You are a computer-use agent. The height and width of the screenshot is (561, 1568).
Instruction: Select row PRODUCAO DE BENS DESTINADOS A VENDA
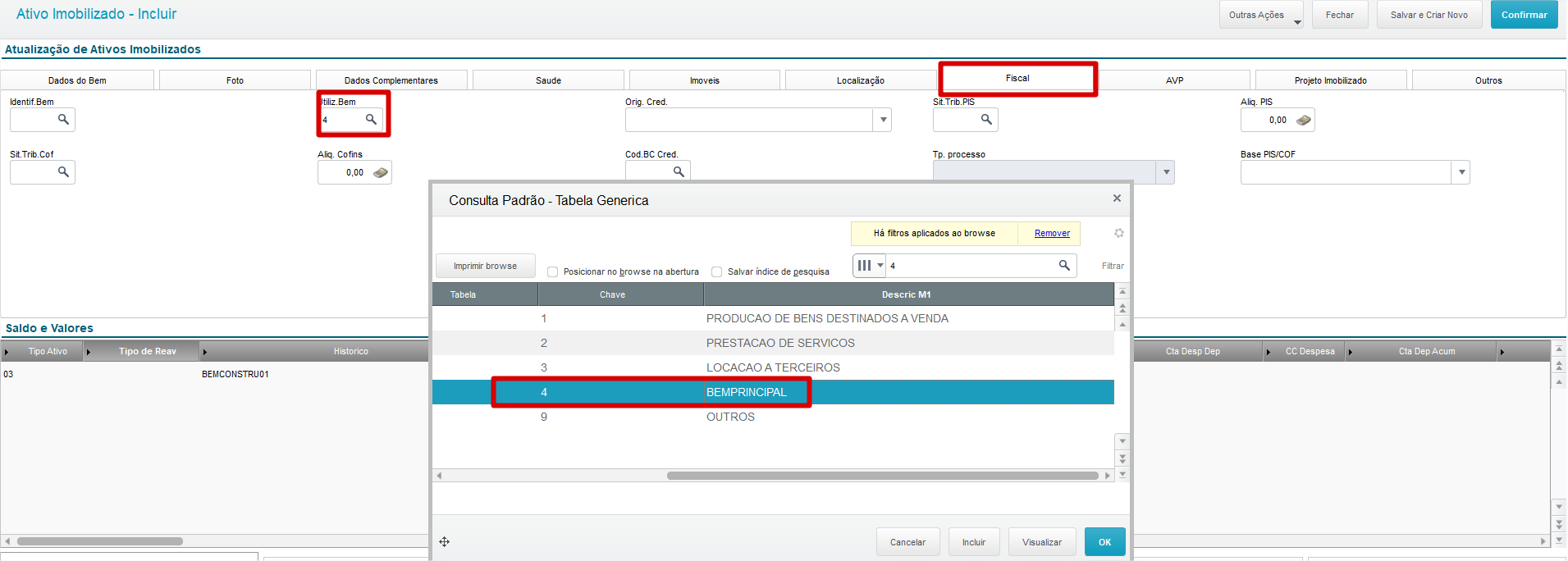[773, 318]
